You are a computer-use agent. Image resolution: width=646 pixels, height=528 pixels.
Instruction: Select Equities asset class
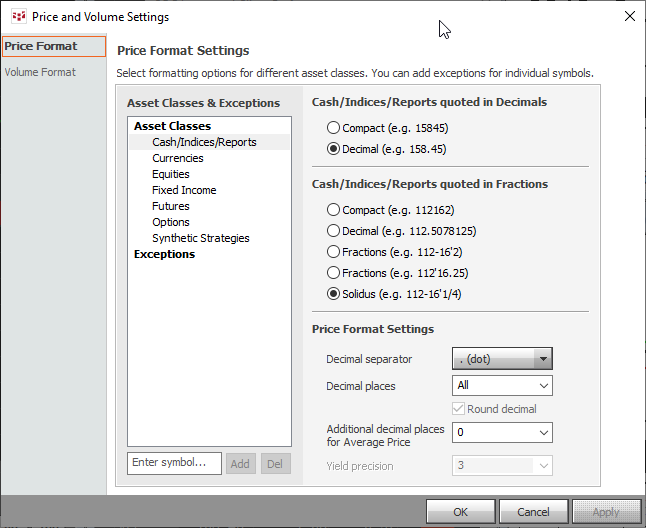[x=172, y=174]
